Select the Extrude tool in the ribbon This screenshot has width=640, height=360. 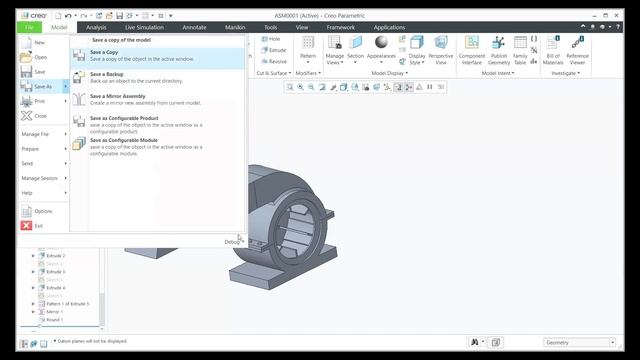(x=273, y=50)
